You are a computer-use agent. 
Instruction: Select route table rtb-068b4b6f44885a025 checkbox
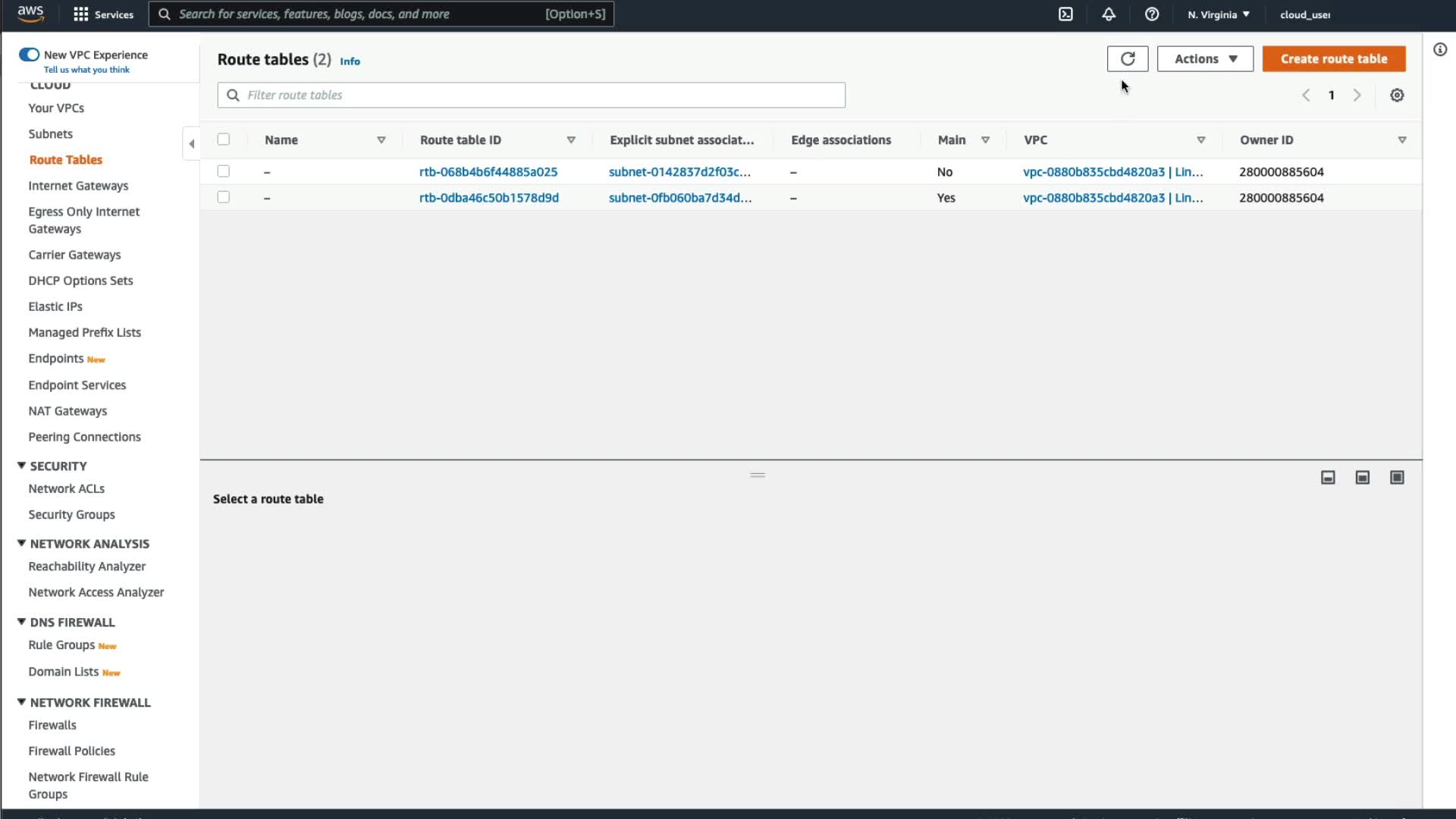click(x=223, y=171)
